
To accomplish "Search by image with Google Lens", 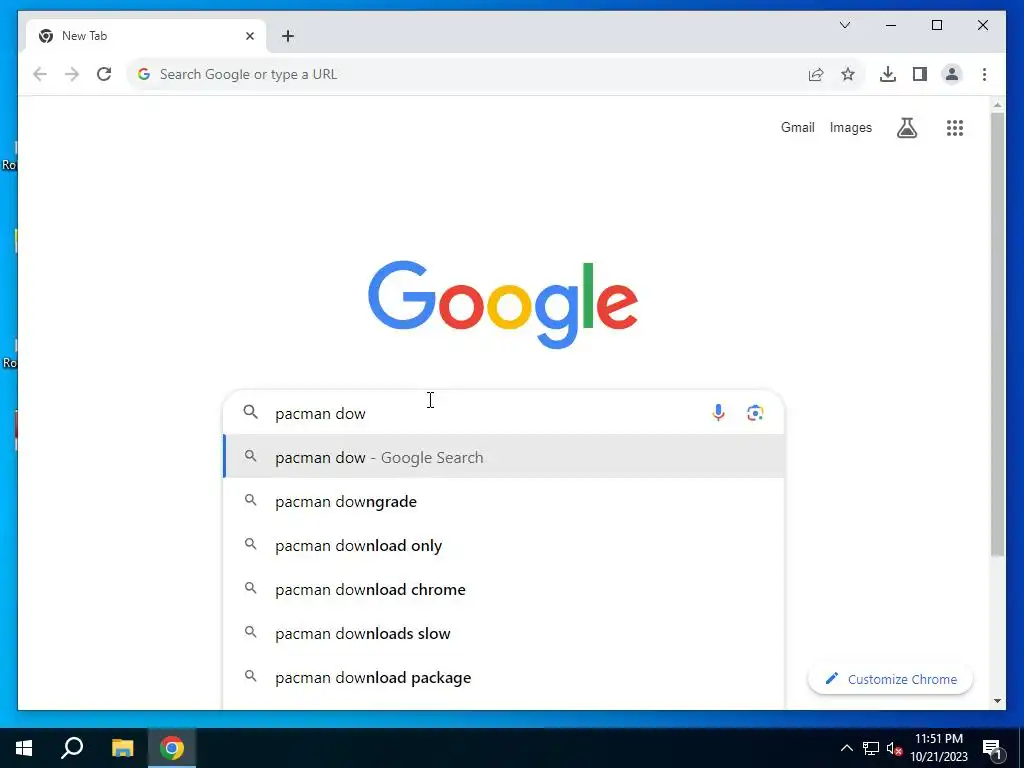I will coord(755,413).
